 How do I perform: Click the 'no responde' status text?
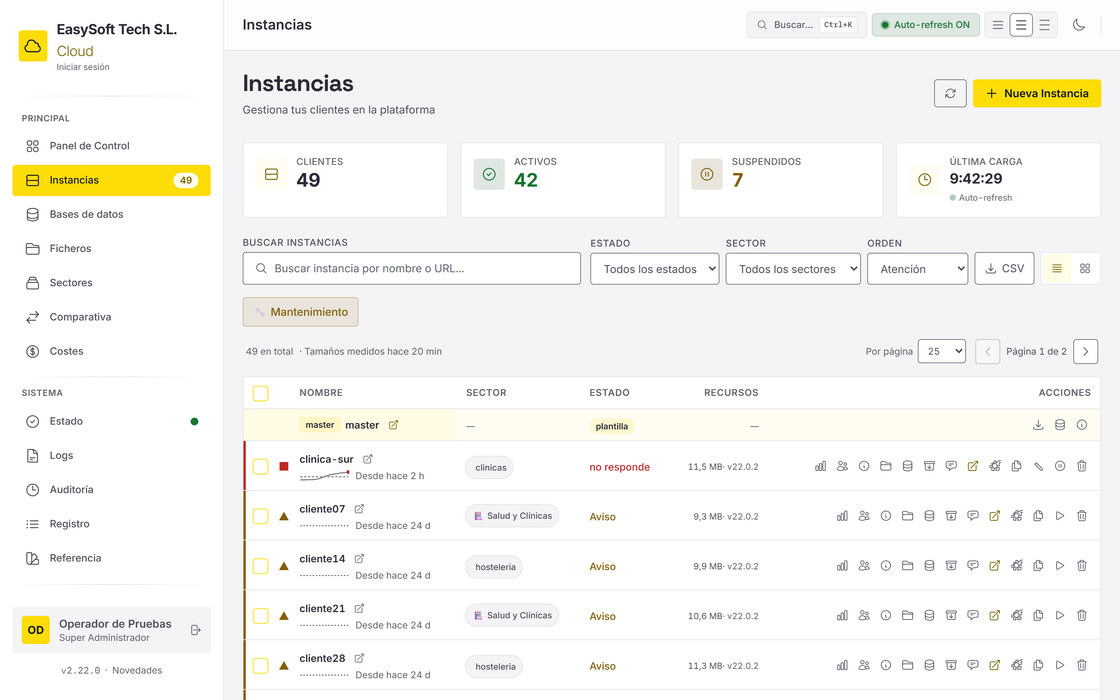[x=619, y=467]
